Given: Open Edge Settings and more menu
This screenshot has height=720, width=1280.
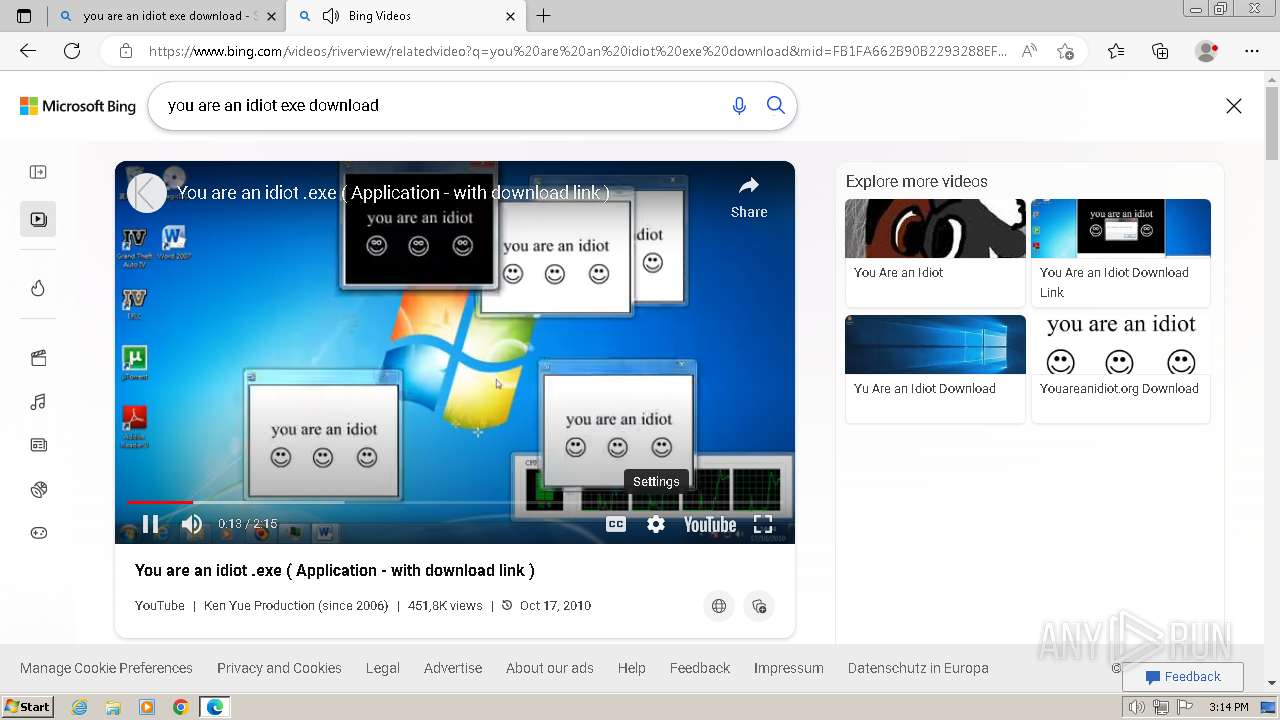Looking at the screenshot, I should coord(1252,51).
